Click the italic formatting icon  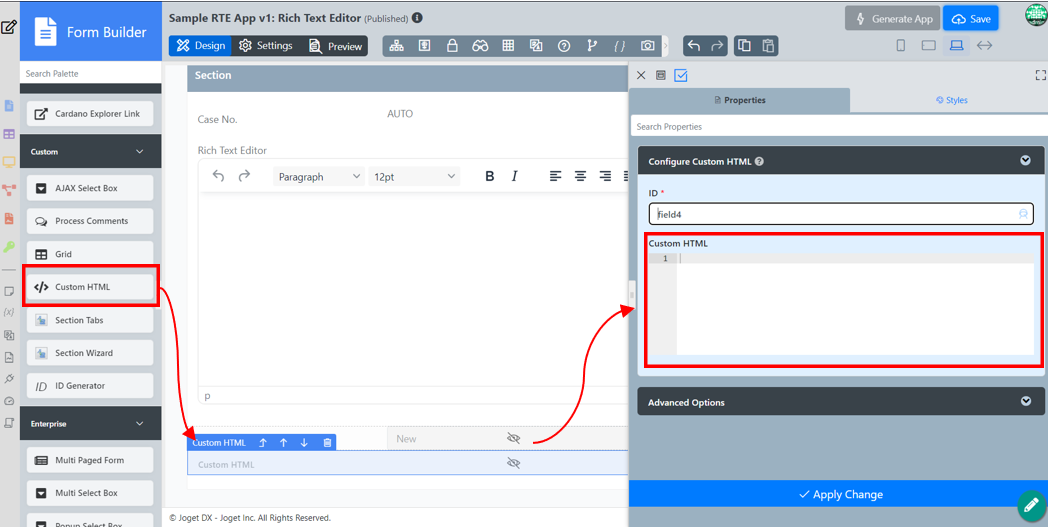(x=515, y=176)
